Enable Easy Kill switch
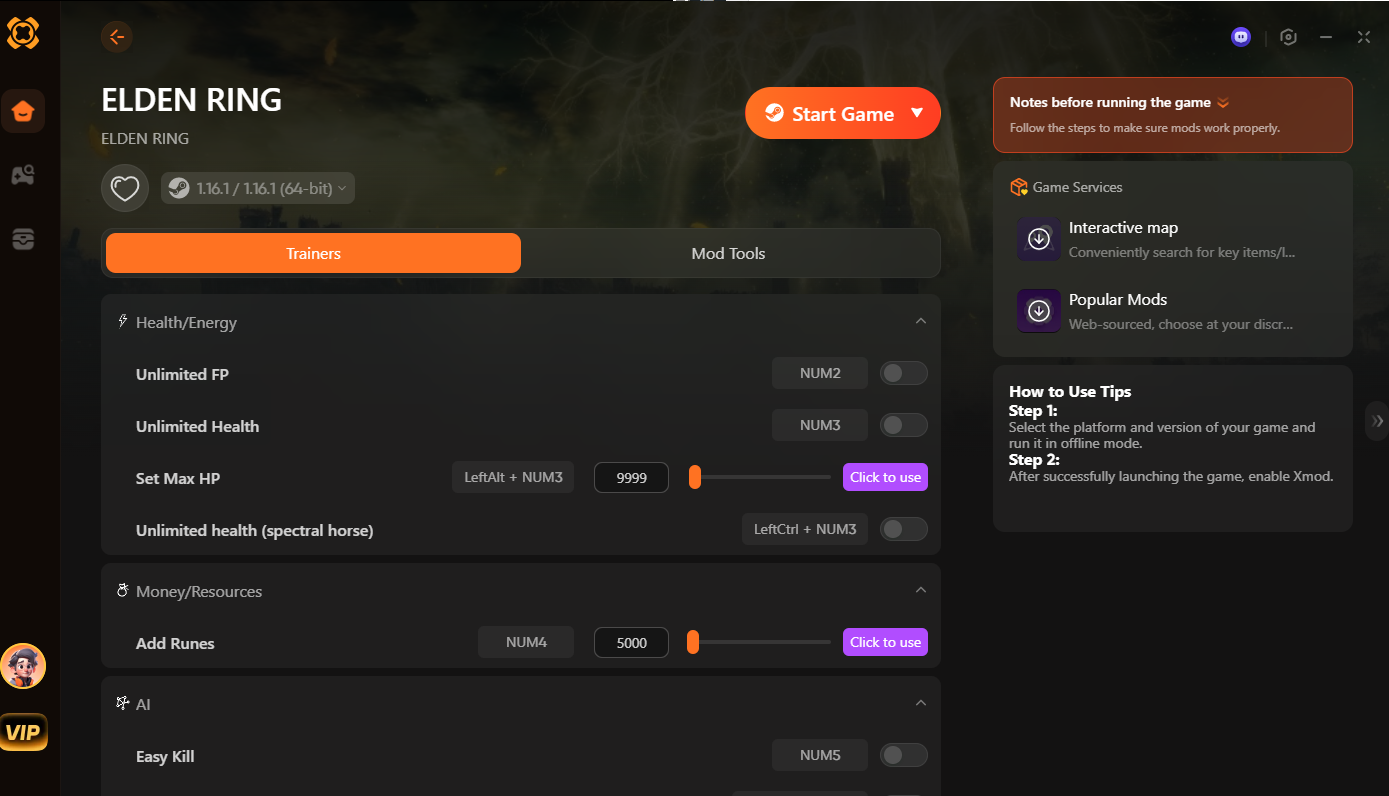The width and height of the screenshot is (1389, 796). click(904, 755)
